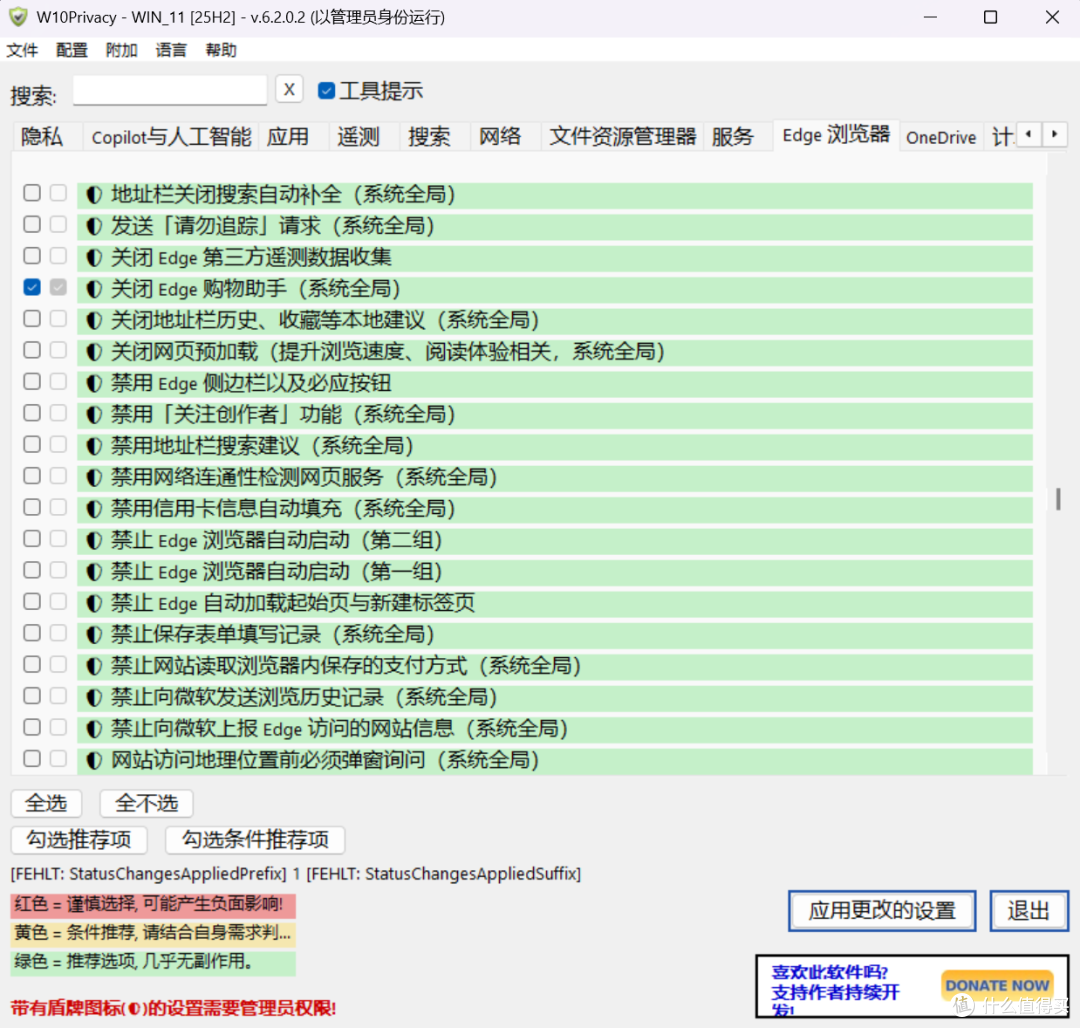Open the 语言 menu
The height and width of the screenshot is (1028, 1080).
[172, 50]
